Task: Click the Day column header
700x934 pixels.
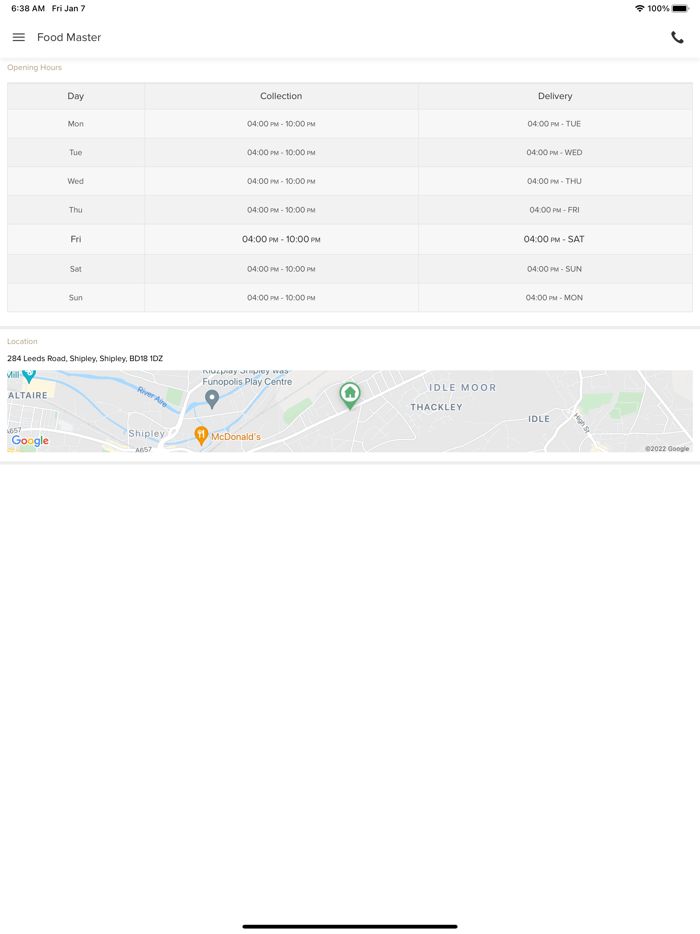Action: tap(76, 96)
